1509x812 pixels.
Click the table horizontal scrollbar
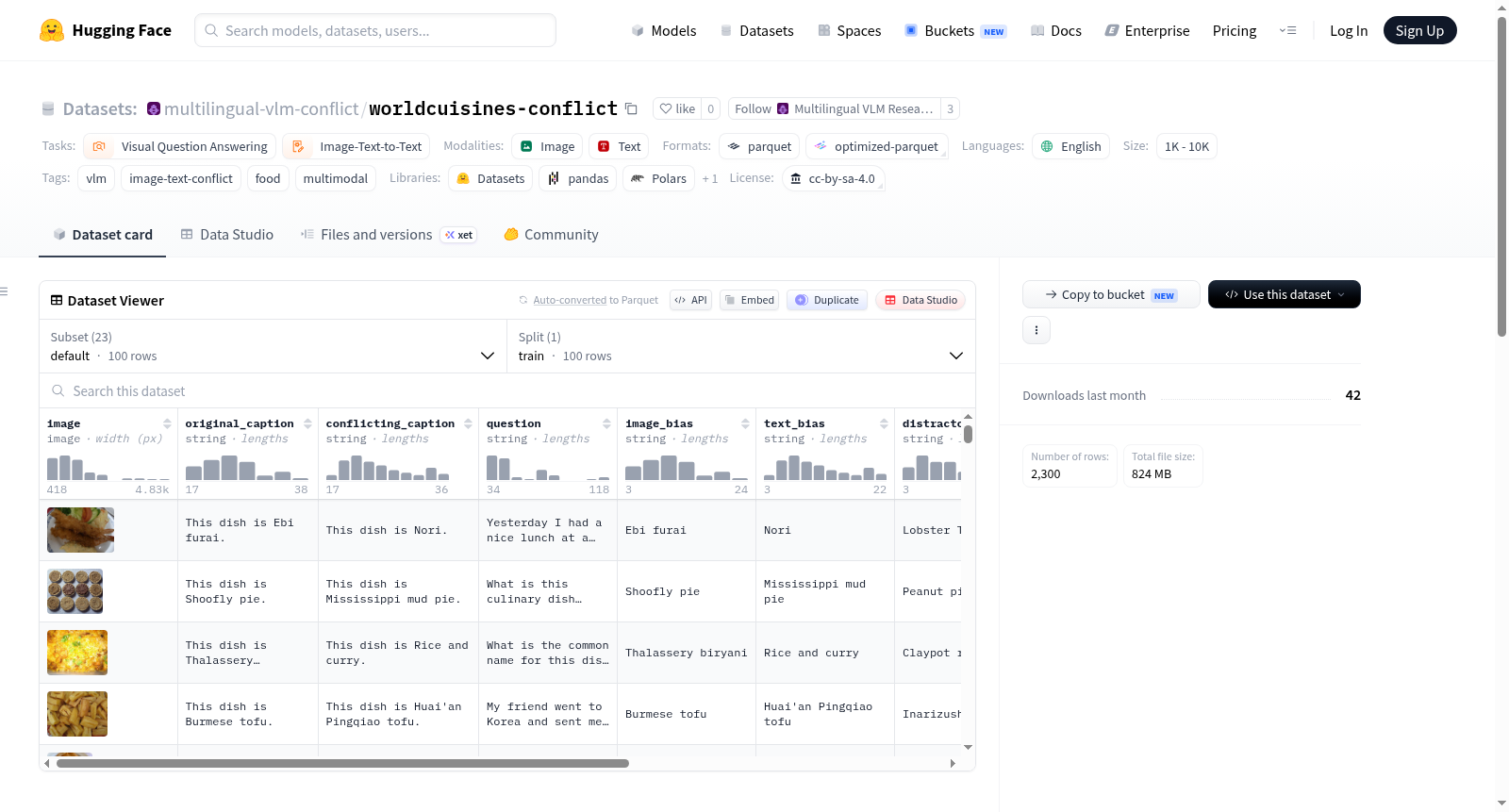[x=342, y=763]
